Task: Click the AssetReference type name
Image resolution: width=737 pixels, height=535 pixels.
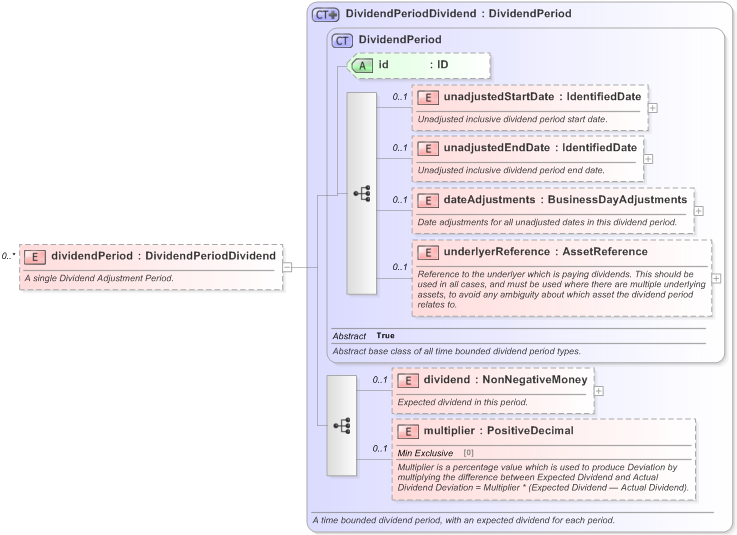Action: [605, 252]
